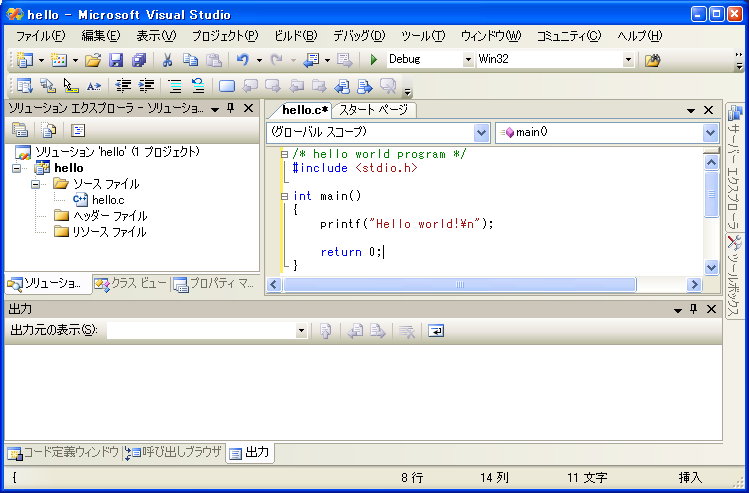Image resolution: width=749 pixels, height=493 pixels.
Task: Click the Paste clipboard icon
Action: coord(214,60)
